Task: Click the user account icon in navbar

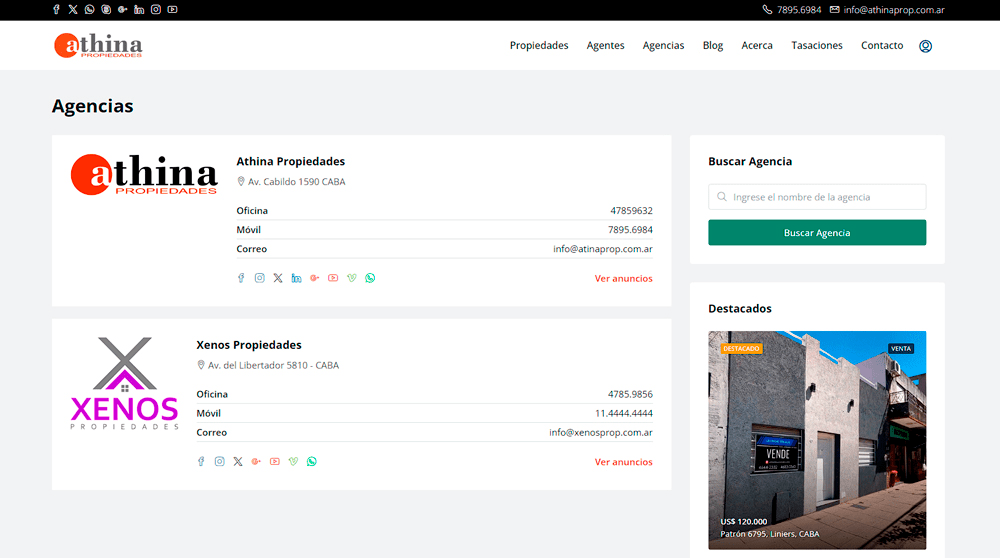Action: click(925, 46)
